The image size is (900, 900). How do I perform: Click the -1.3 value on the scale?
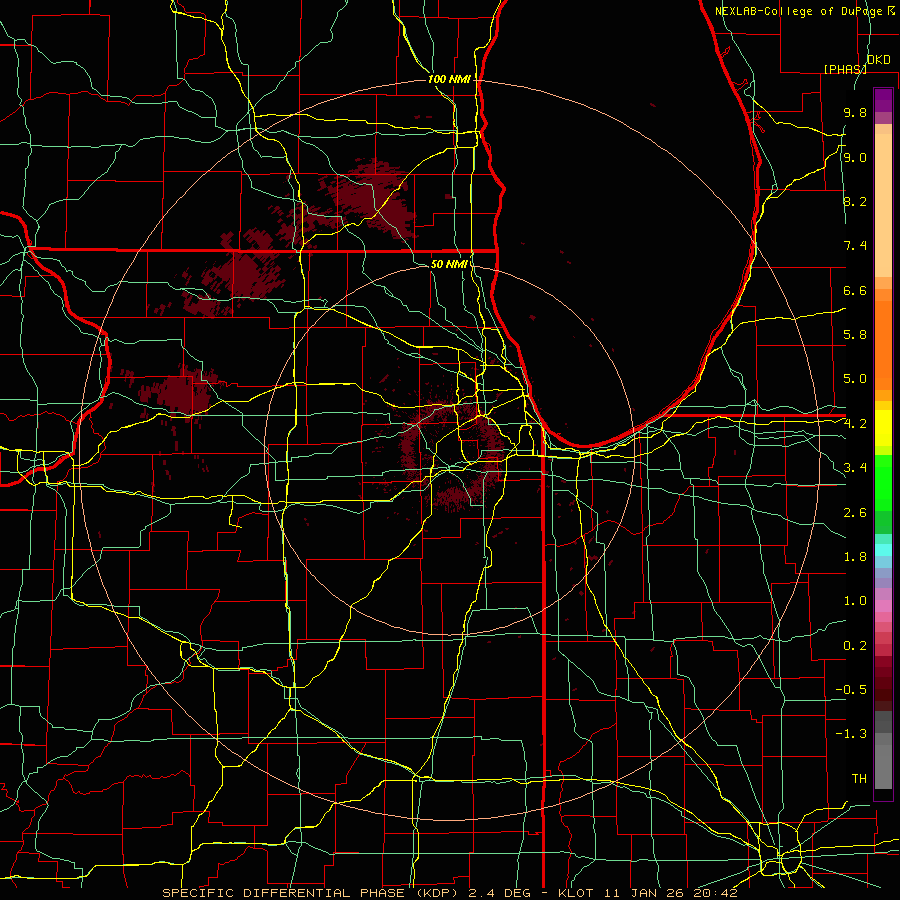point(851,734)
